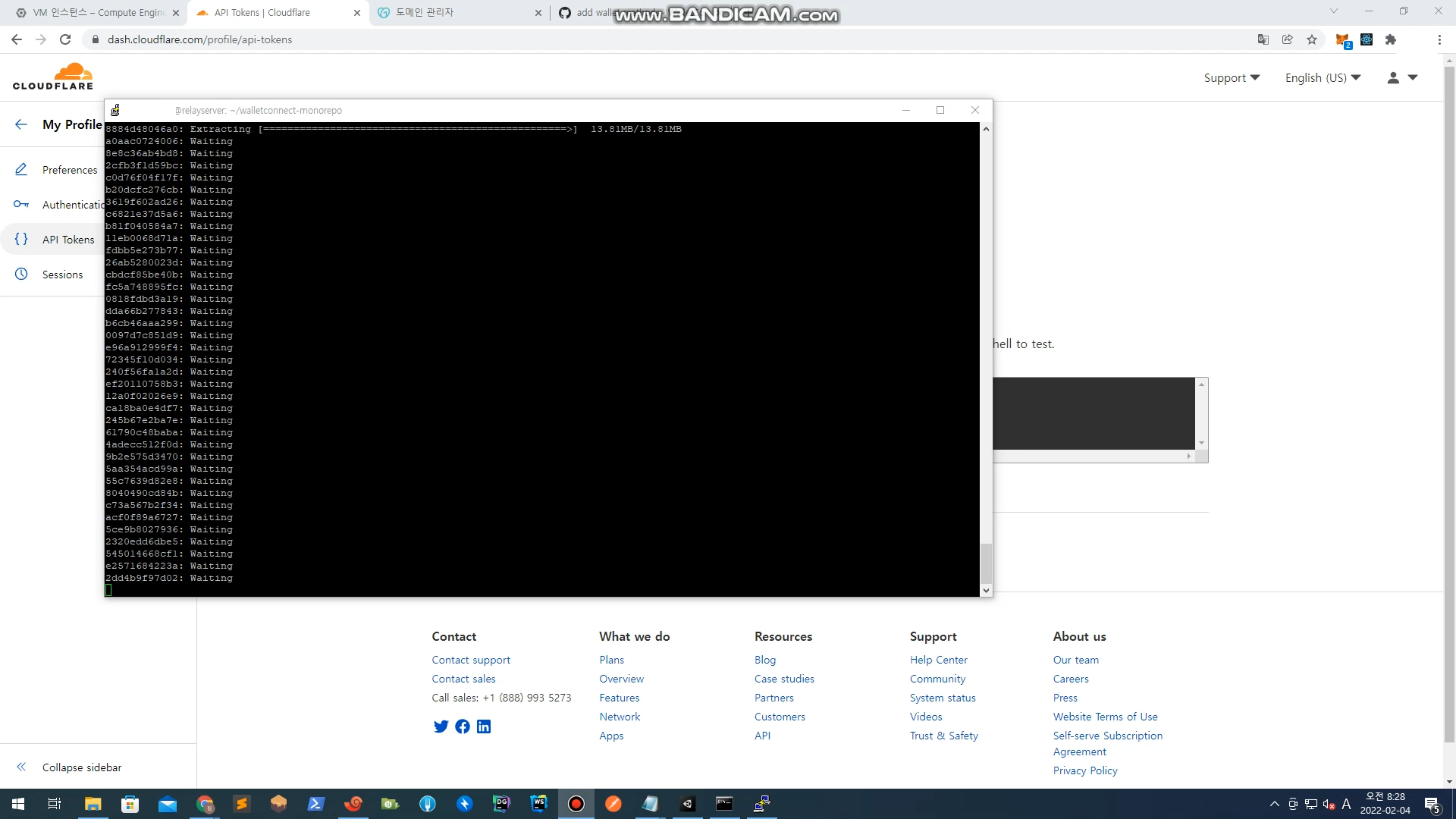Click the Facebook icon in the footer
This screenshot has height=819, width=1456.
tap(462, 726)
